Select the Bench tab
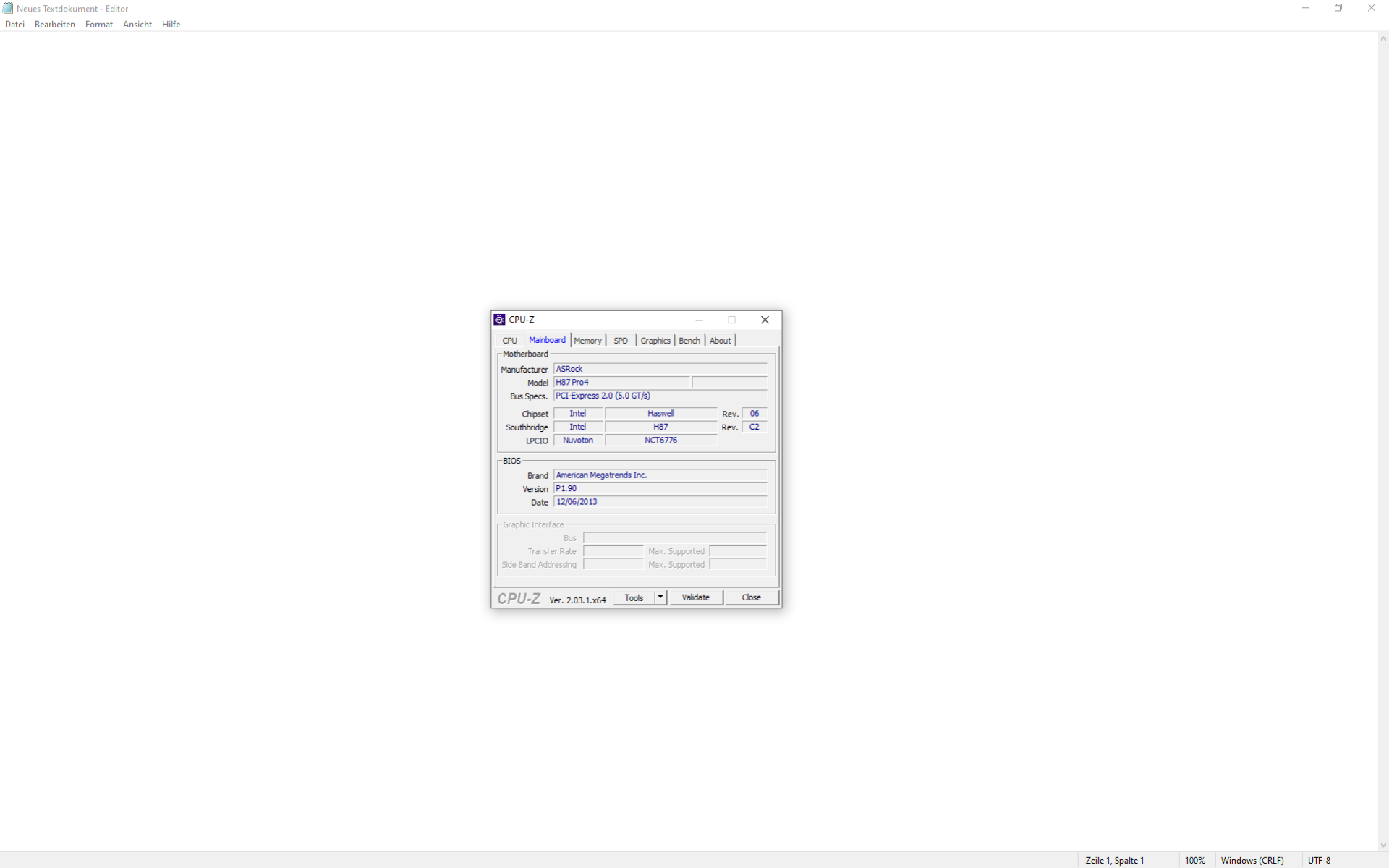Image resolution: width=1389 pixels, height=868 pixels. click(x=689, y=341)
